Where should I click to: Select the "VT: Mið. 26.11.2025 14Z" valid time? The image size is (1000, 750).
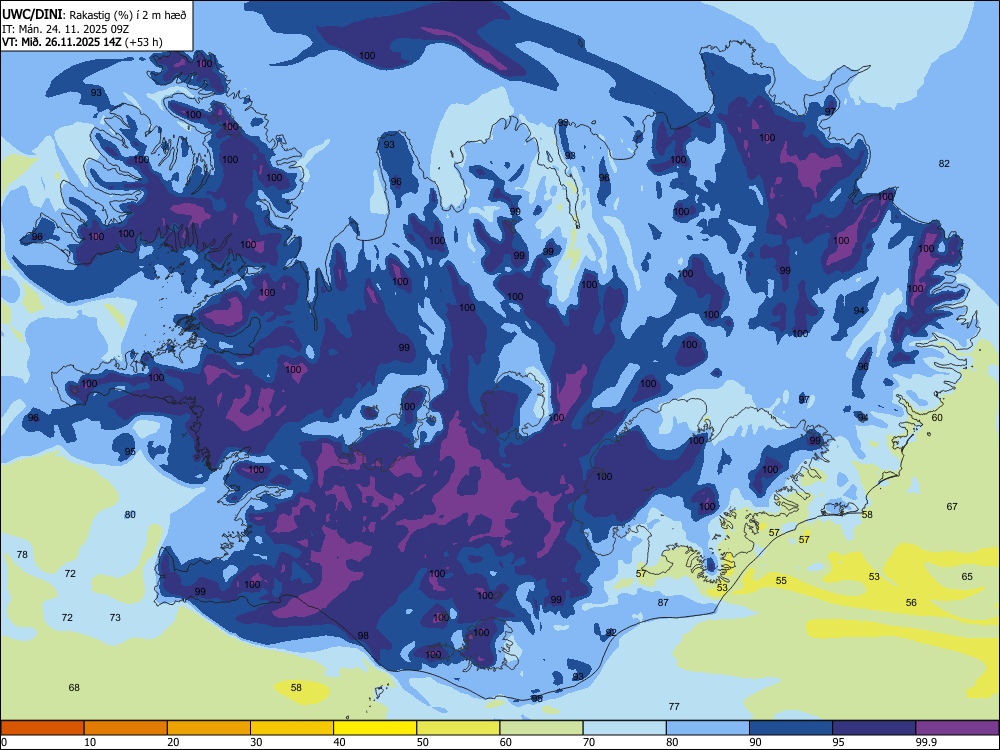62,42
